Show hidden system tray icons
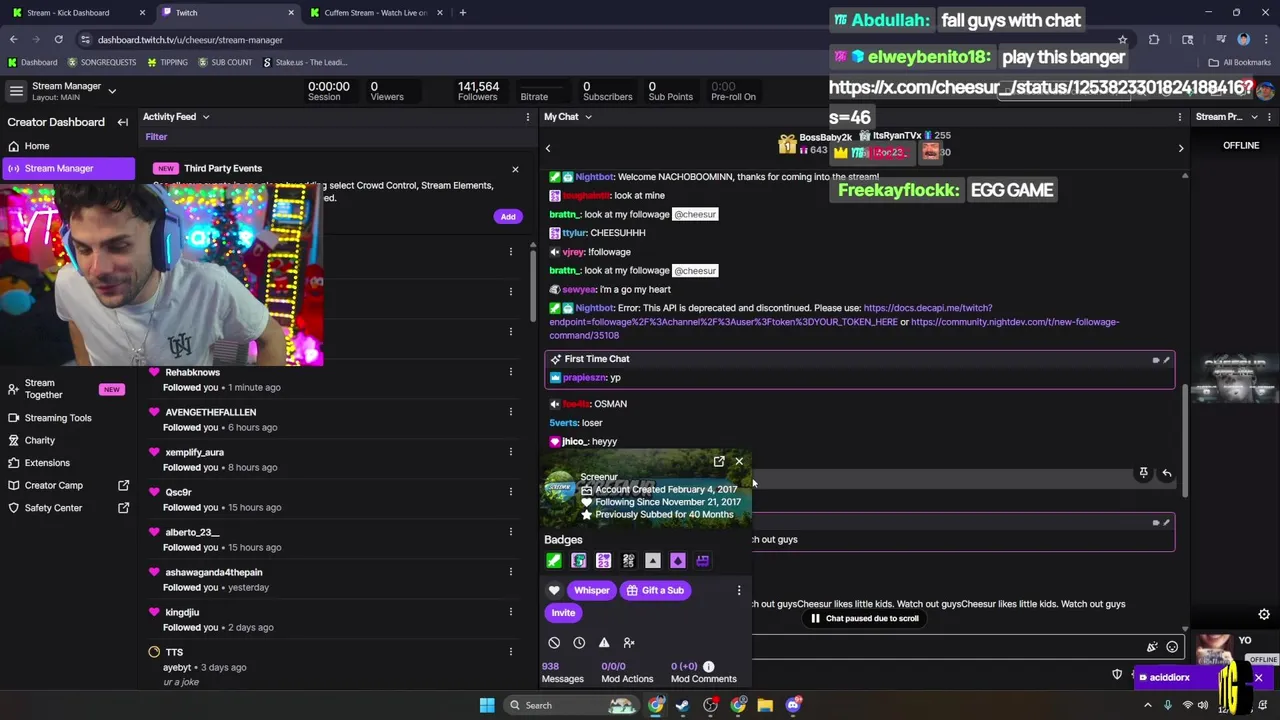Viewport: 1280px width, 720px height. 1147,705
